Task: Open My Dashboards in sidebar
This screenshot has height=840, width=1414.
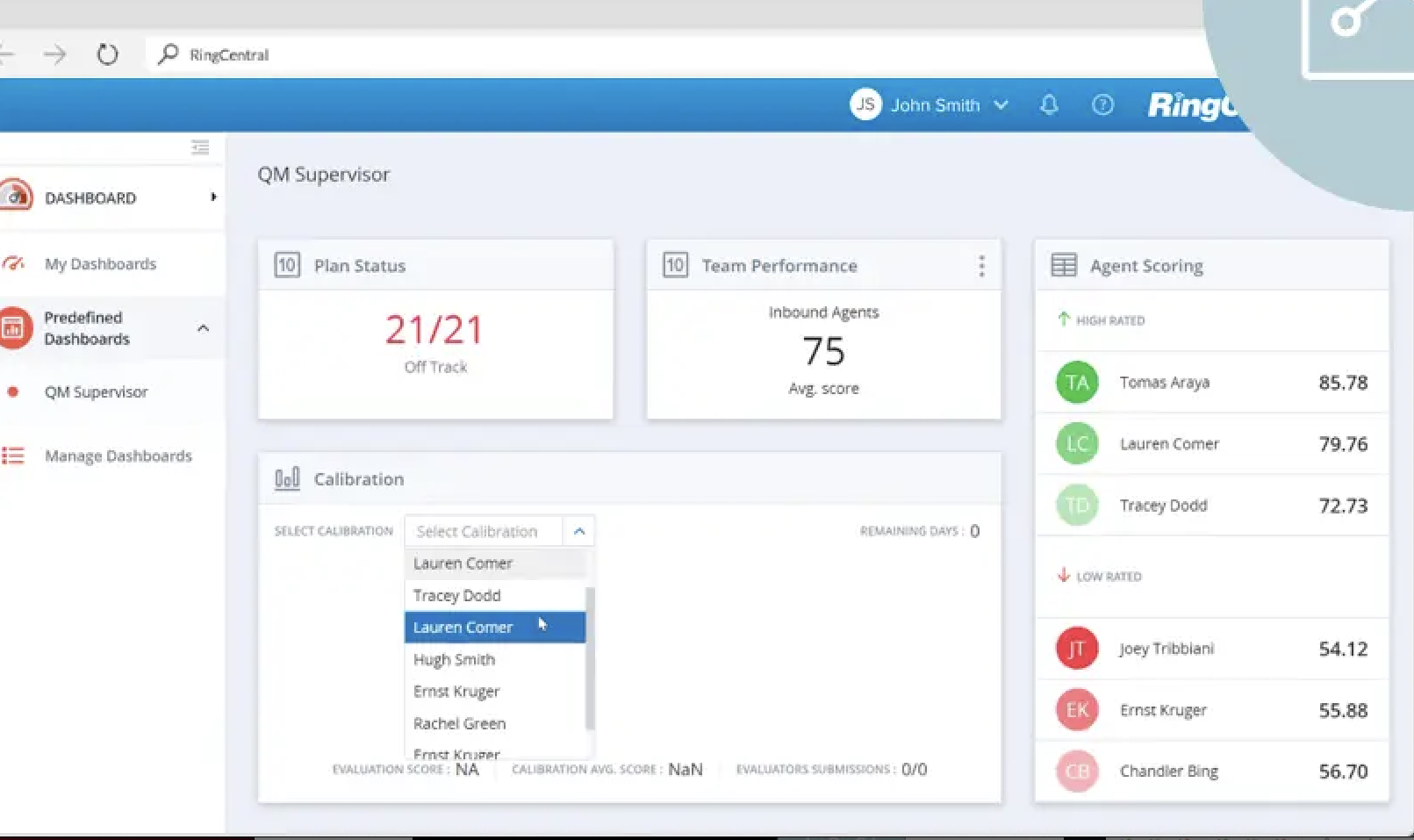Action: coord(100,264)
